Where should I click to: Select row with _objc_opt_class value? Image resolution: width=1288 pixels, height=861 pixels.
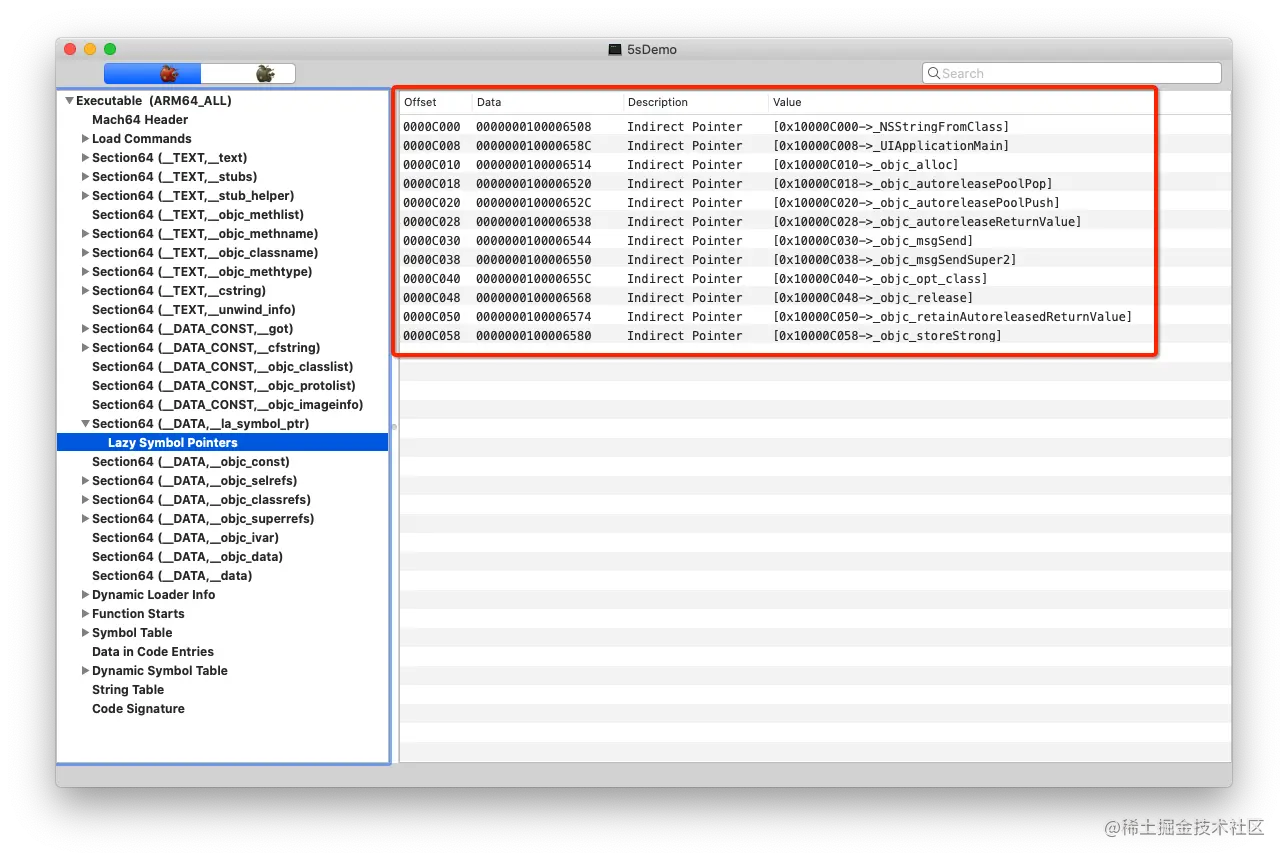[815, 279]
